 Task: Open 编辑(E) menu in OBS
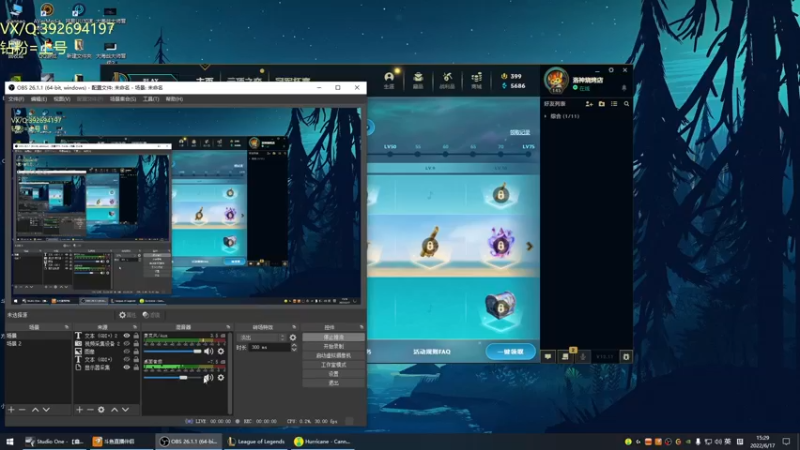tap(39, 99)
